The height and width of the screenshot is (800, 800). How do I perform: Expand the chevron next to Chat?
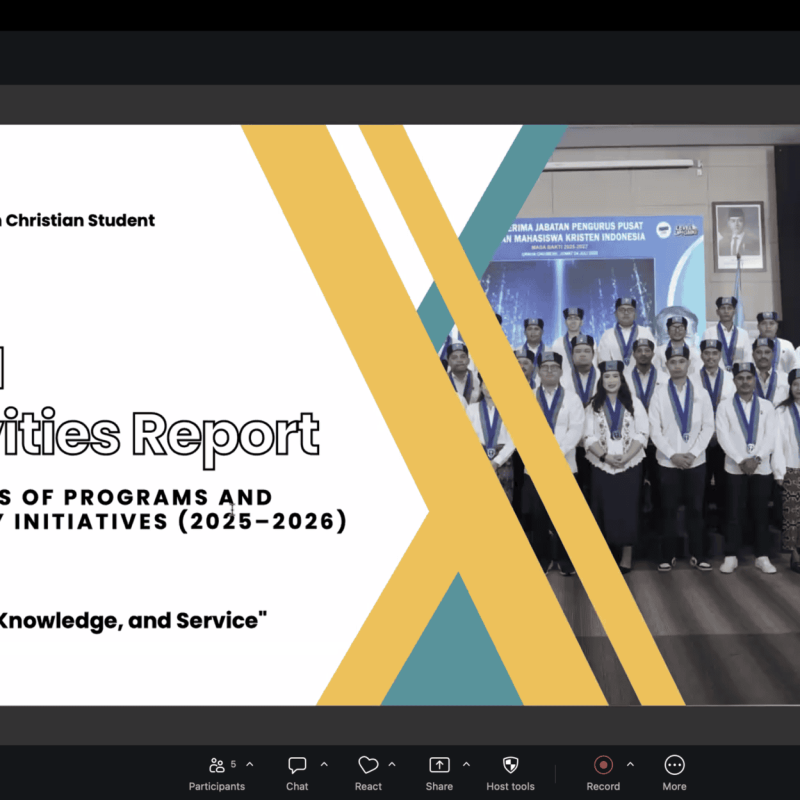pos(324,764)
